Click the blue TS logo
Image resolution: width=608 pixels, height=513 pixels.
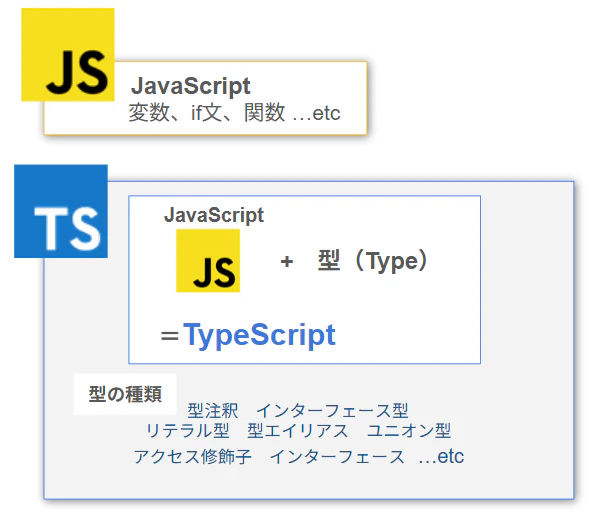[61, 211]
